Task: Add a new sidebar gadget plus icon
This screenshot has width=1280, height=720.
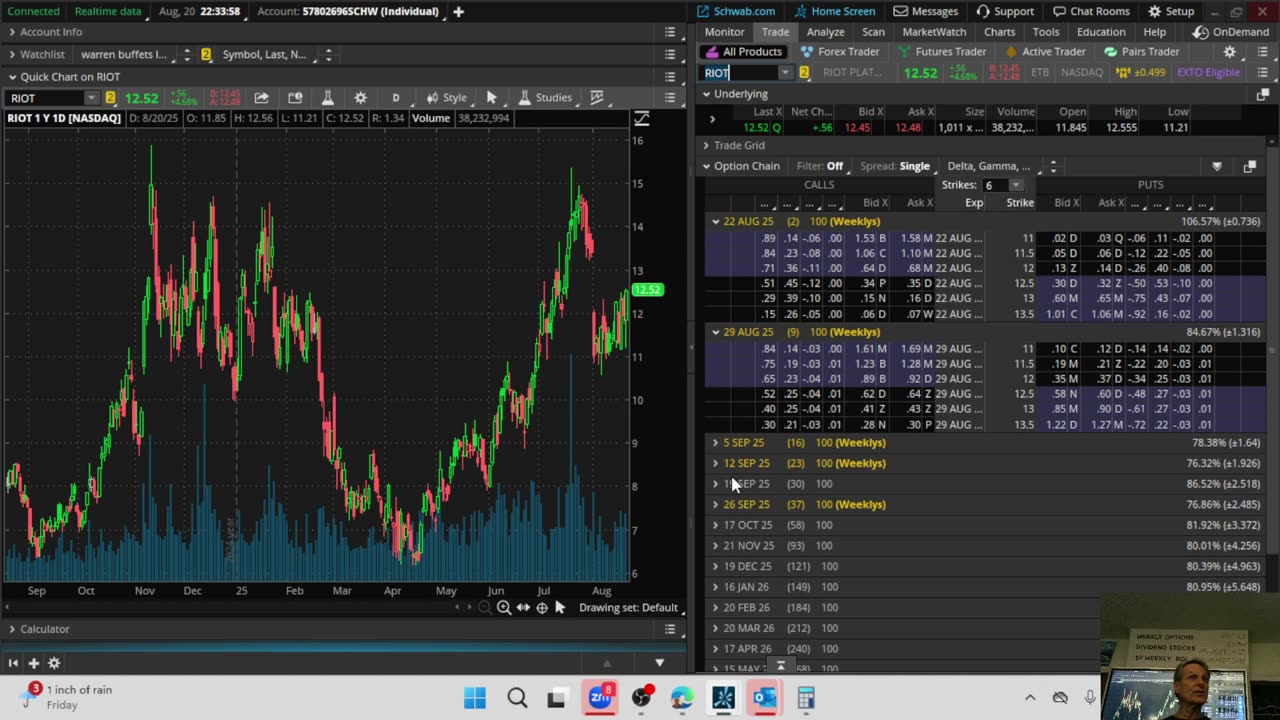Action: pos(33,663)
